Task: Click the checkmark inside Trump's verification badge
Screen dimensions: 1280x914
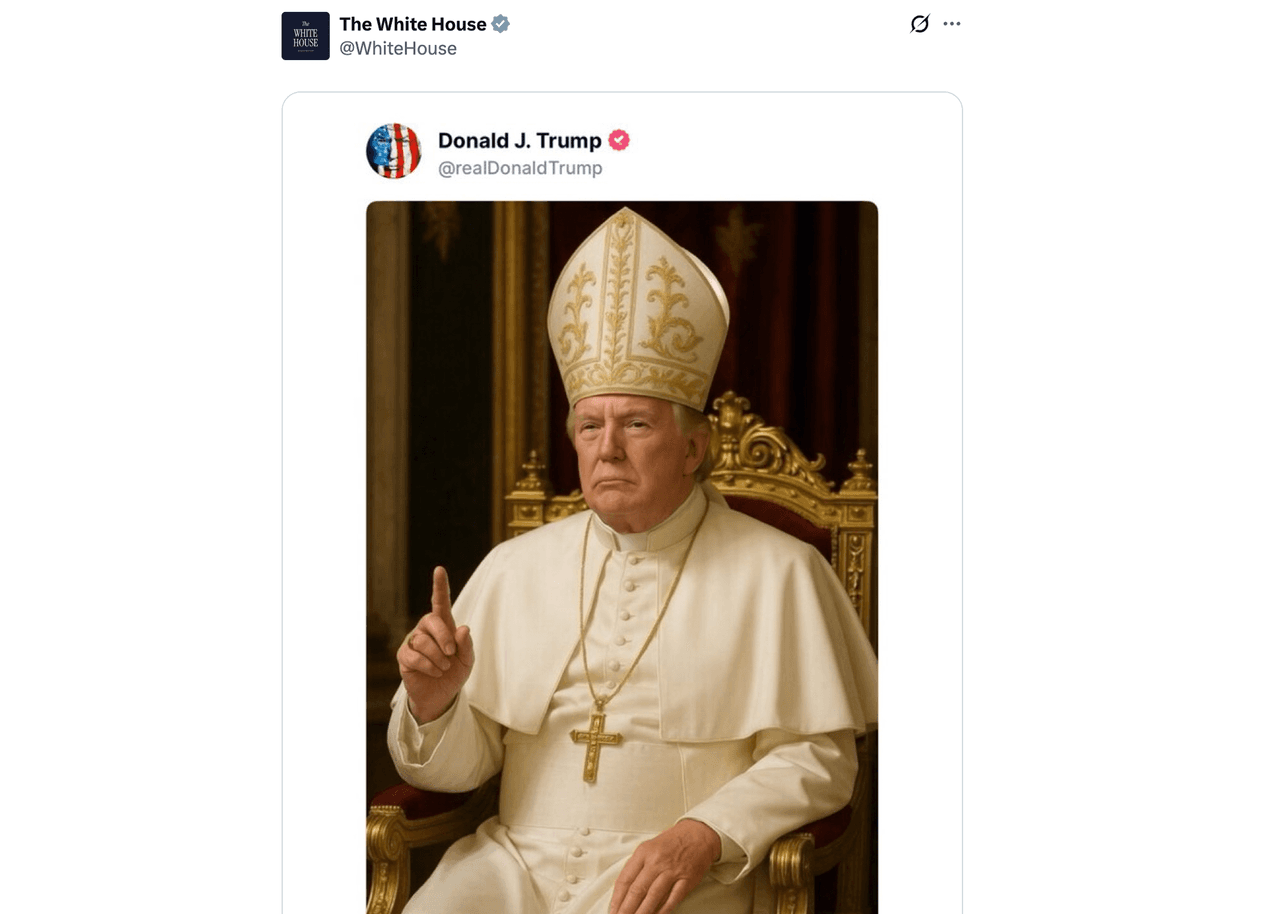Action: pos(618,140)
